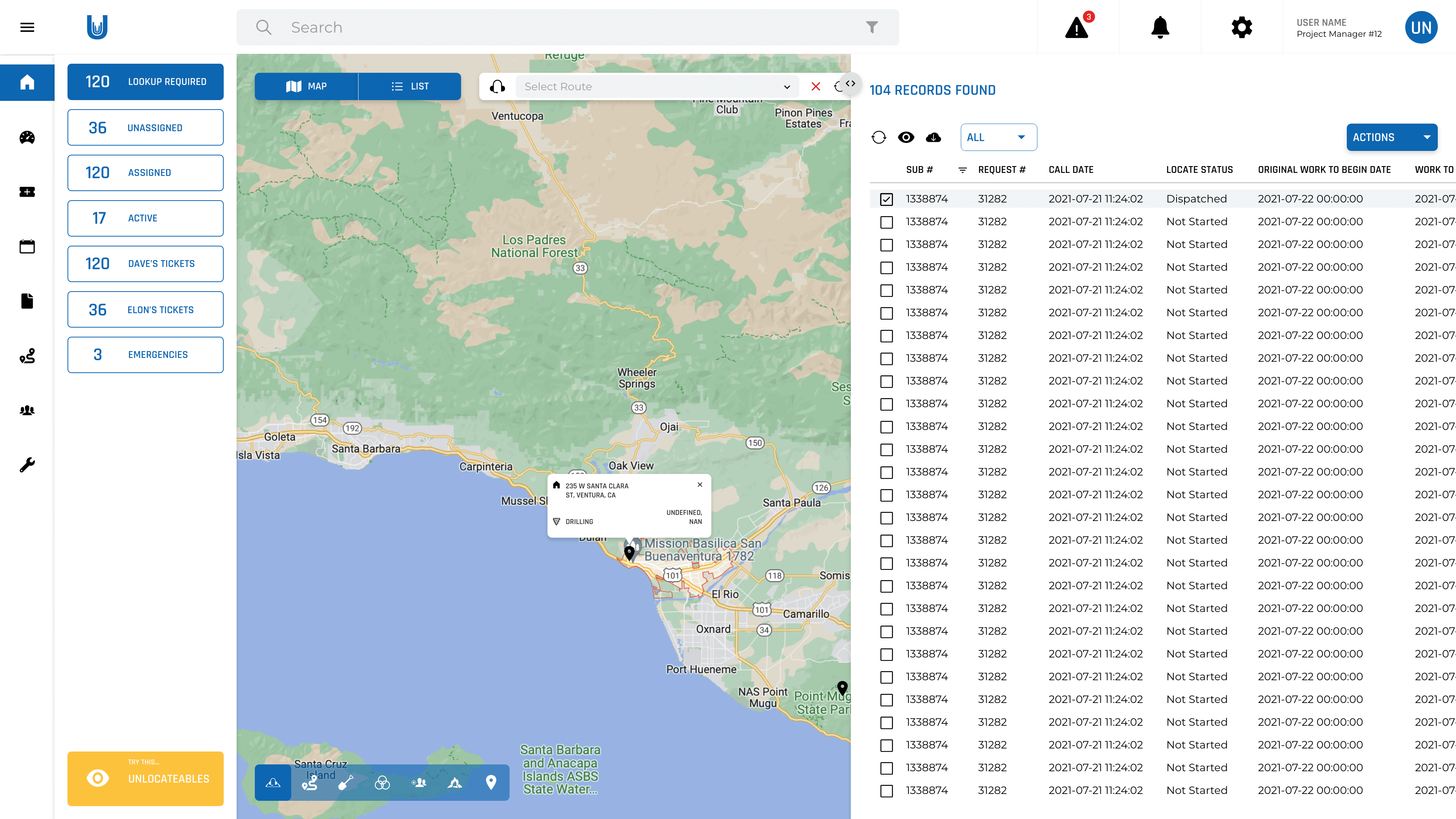Image resolution: width=1456 pixels, height=819 pixels.
Task: Open the add-ticket sidebar icon
Action: click(x=27, y=192)
